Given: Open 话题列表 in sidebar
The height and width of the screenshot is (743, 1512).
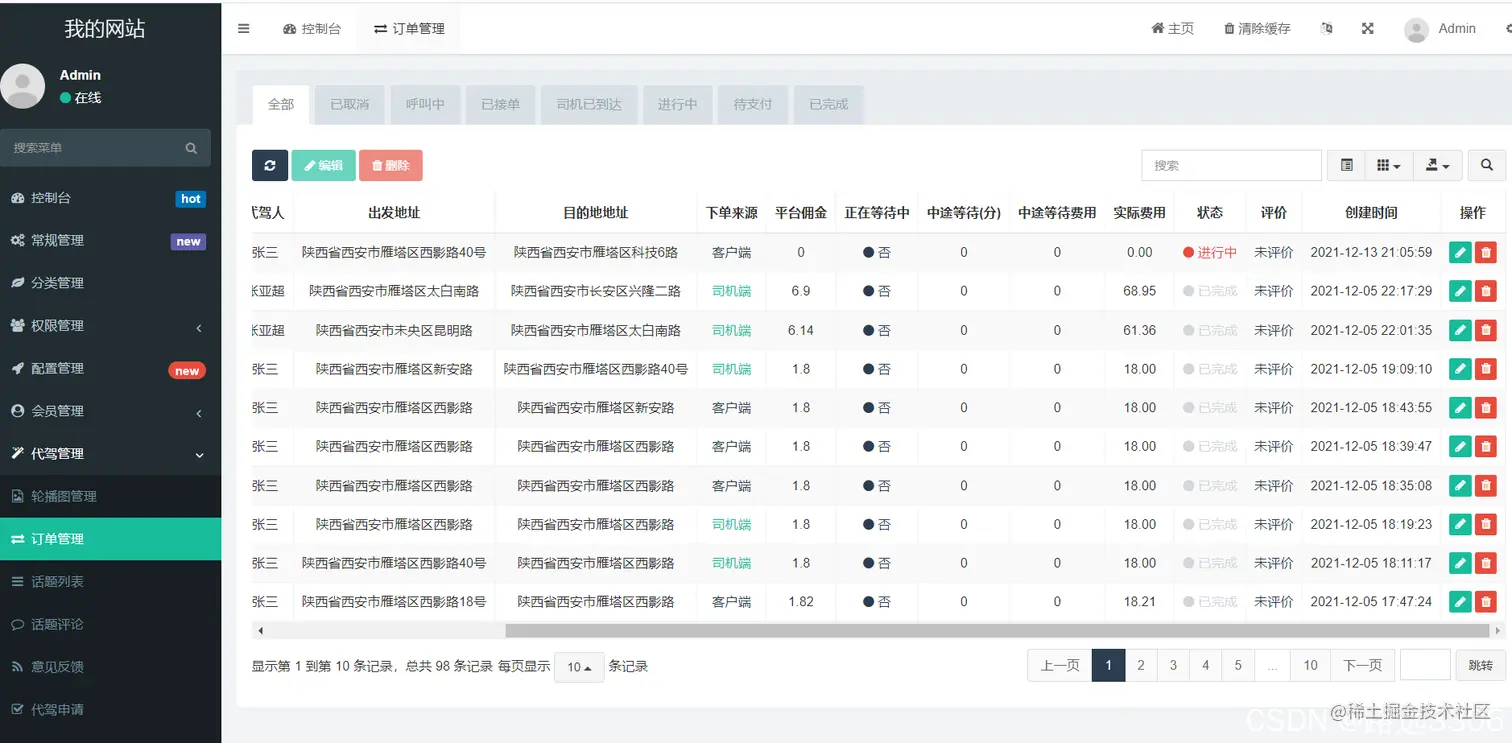Looking at the screenshot, I should coord(110,582).
